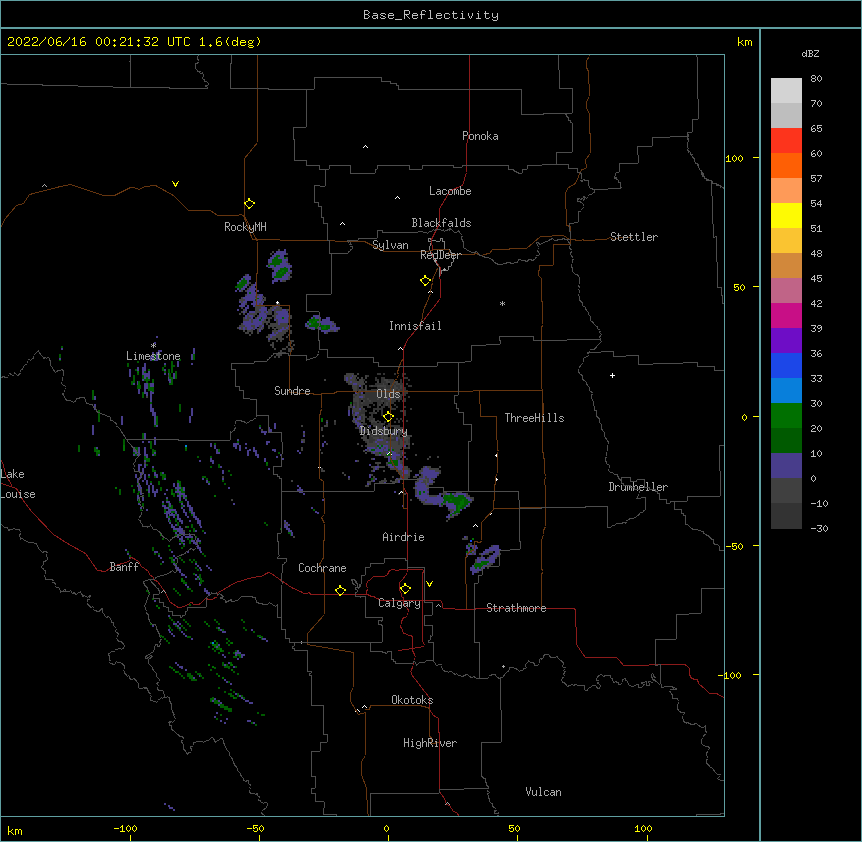Click the yellow diamond marker above Calgary
The image size is (862, 842).
click(x=405, y=589)
